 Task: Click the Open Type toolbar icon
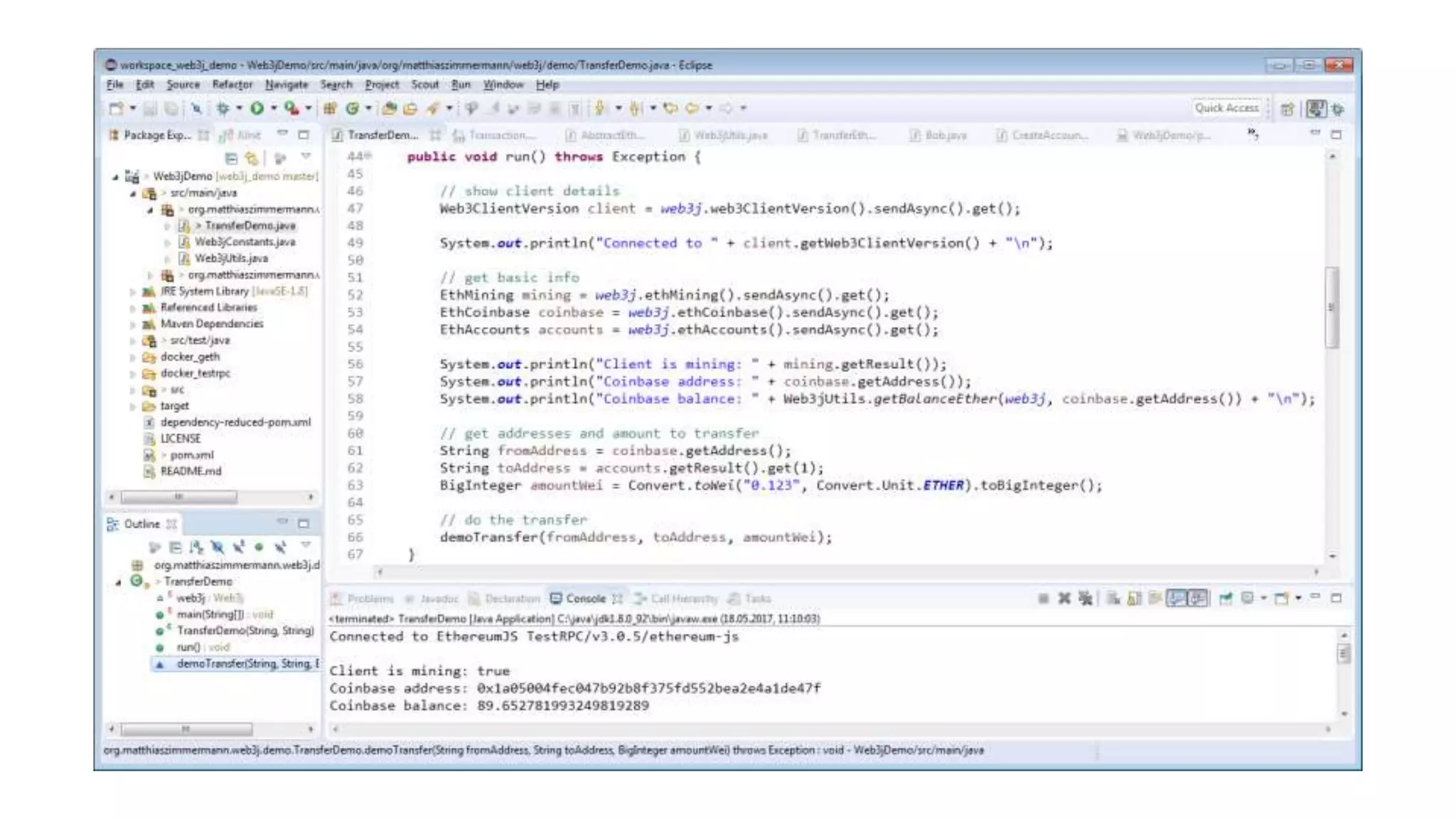[x=389, y=108]
